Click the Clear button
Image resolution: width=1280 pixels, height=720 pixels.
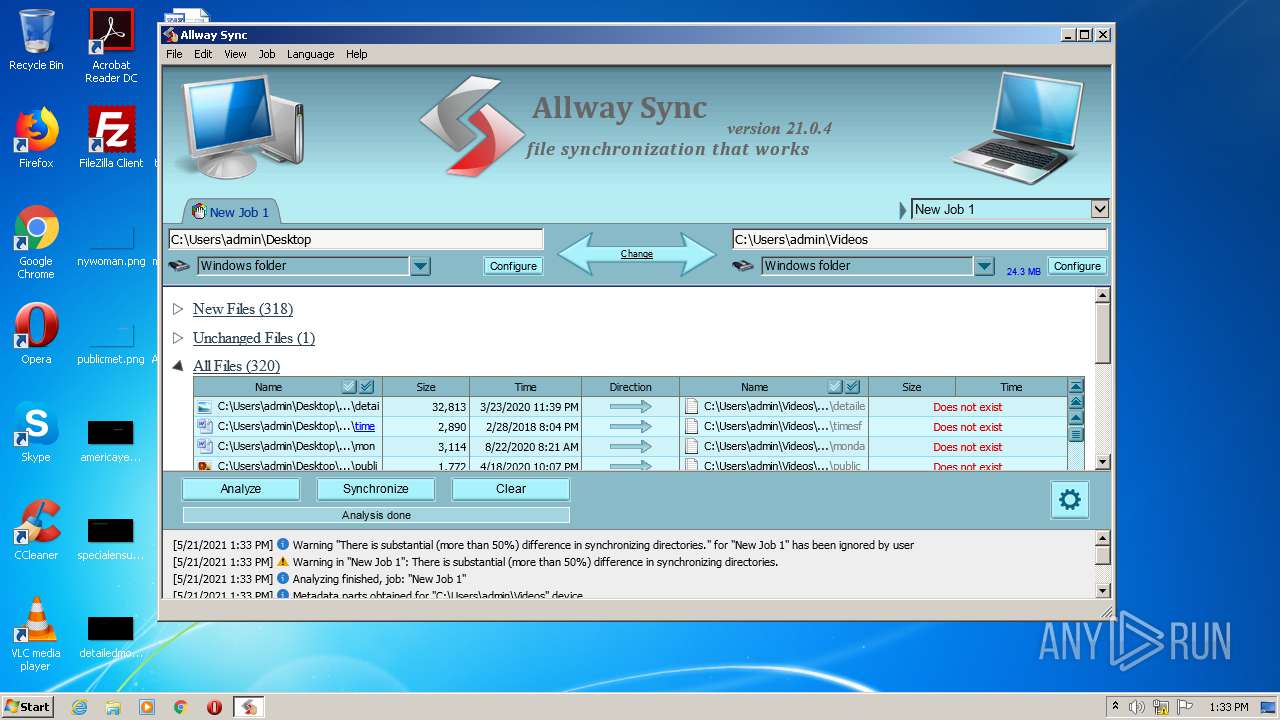[511, 489]
